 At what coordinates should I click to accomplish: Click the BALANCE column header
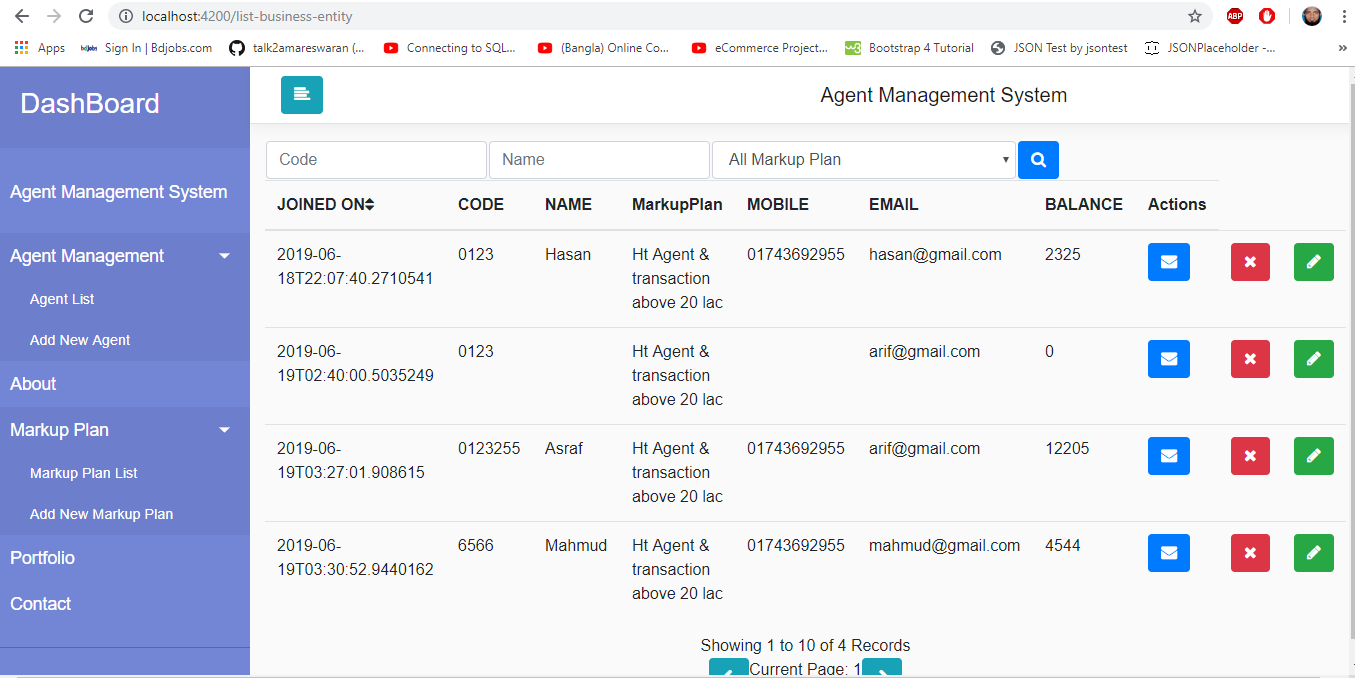pyautogui.click(x=1084, y=204)
